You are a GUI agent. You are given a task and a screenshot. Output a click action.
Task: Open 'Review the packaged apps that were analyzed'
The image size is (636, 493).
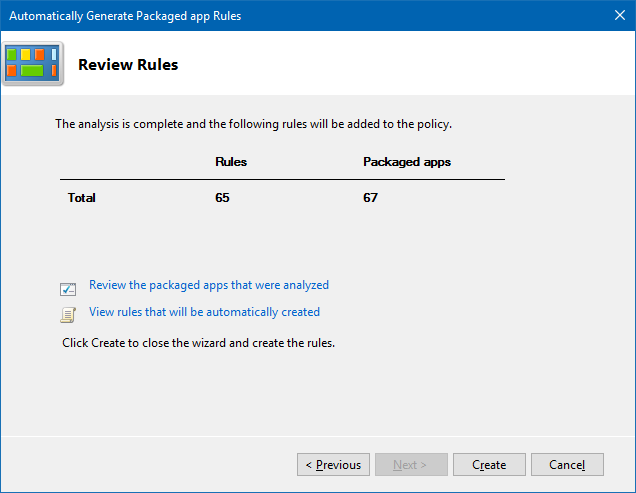tap(208, 285)
